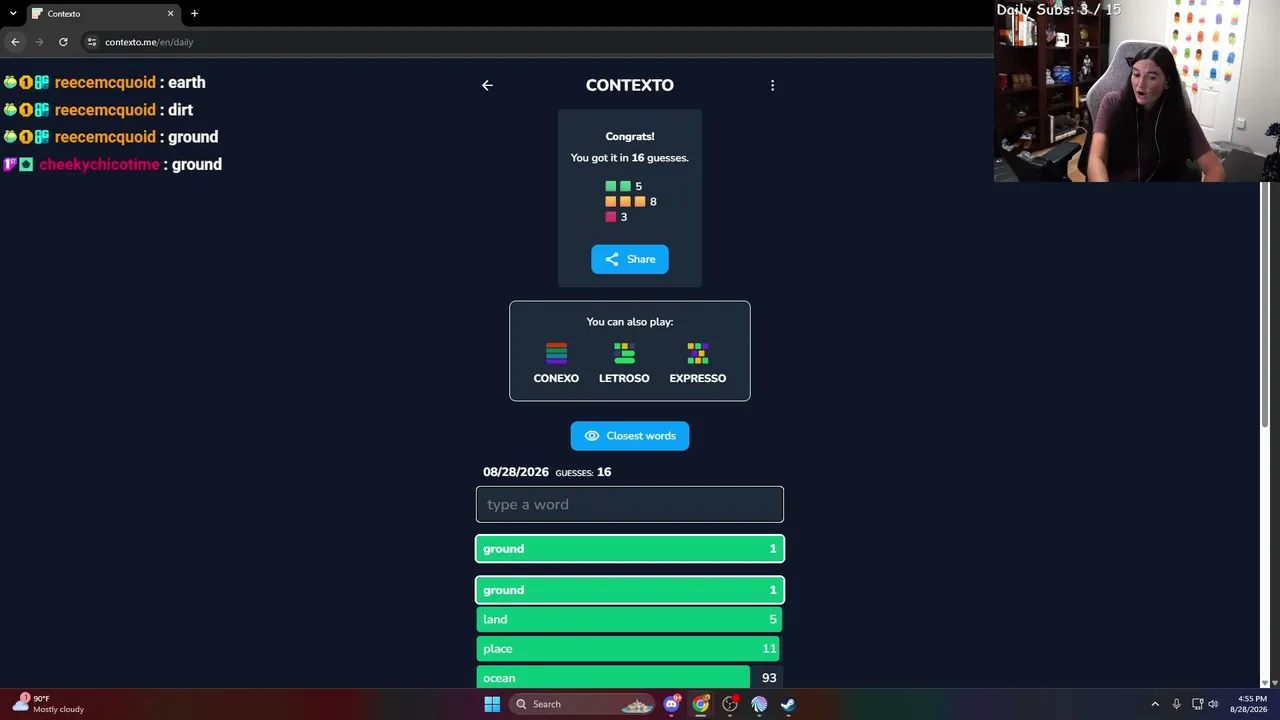Open a new browser tab

[194, 14]
